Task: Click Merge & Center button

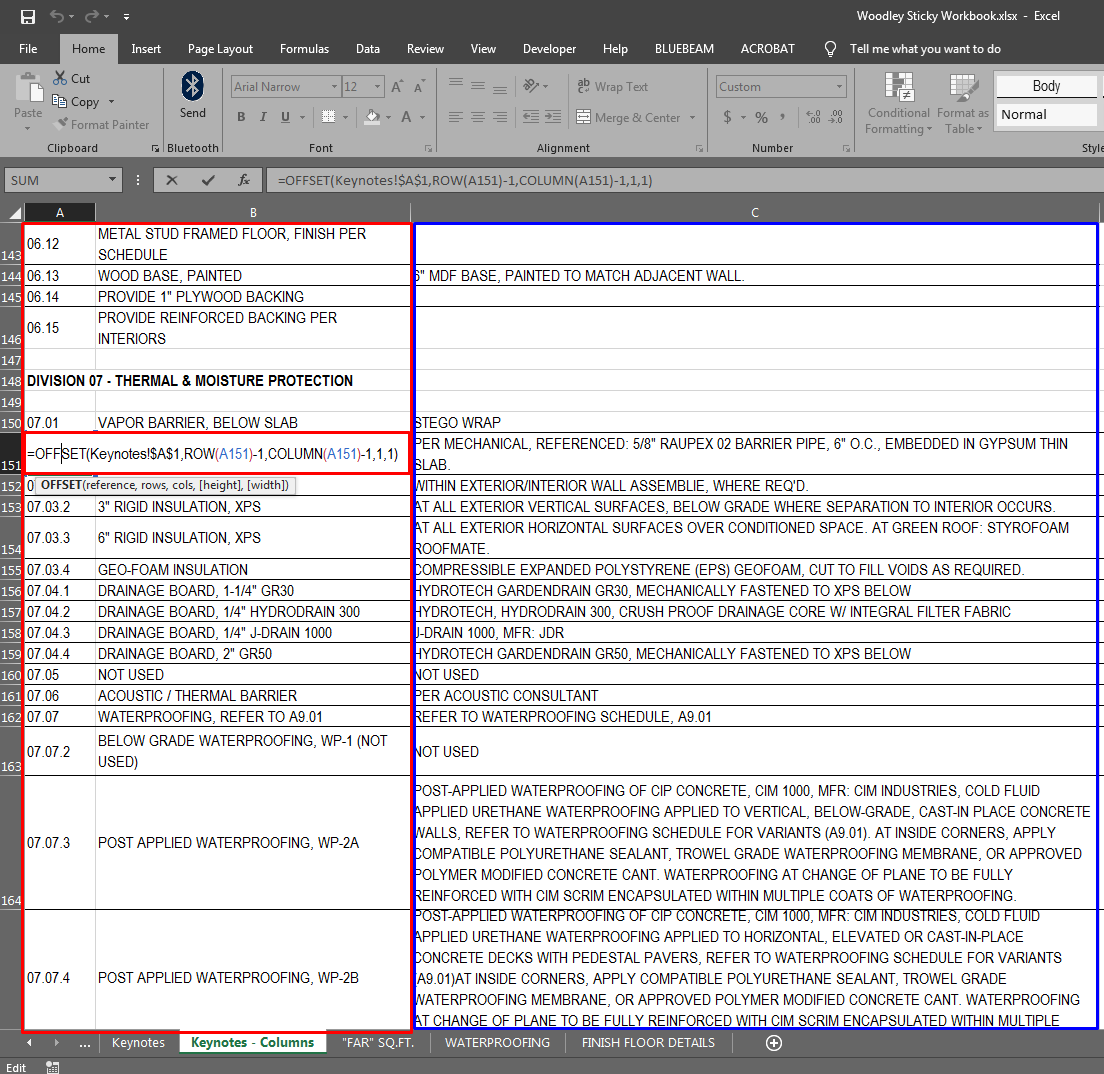Action: 629,118
